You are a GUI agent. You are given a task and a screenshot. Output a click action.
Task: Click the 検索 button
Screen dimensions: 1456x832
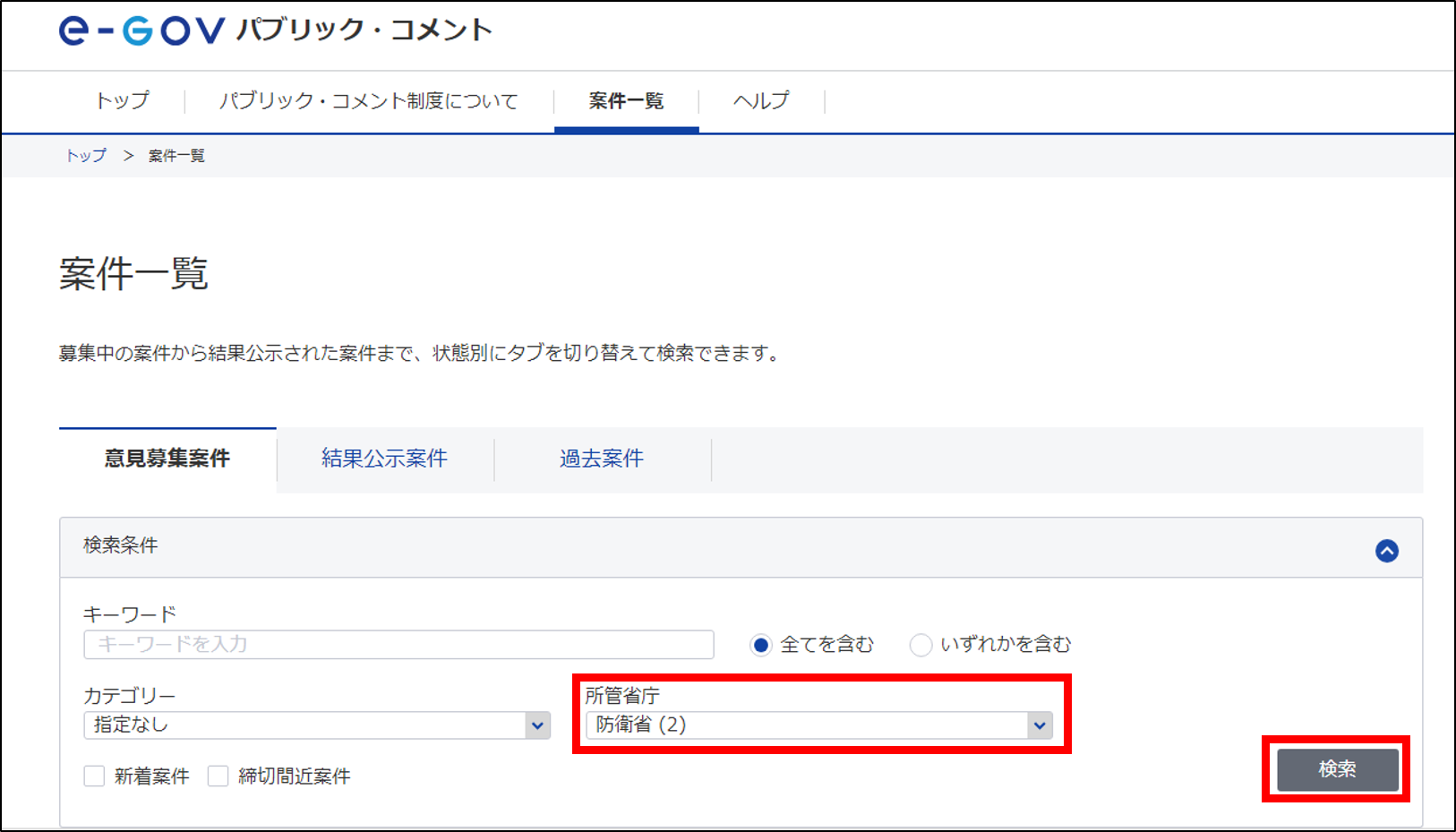pyautogui.click(x=1337, y=769)
